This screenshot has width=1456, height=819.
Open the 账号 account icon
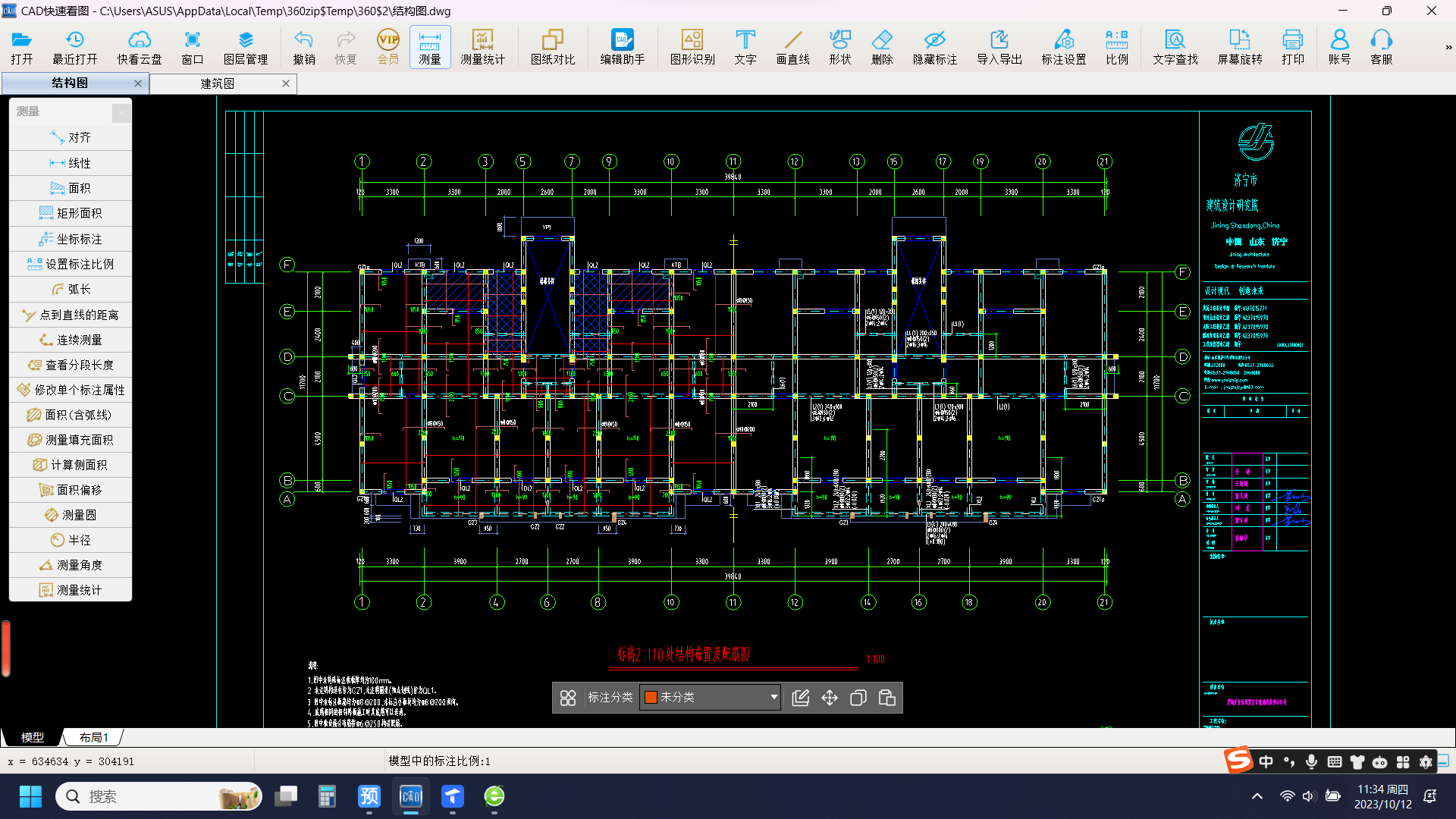click(1340, 47)
